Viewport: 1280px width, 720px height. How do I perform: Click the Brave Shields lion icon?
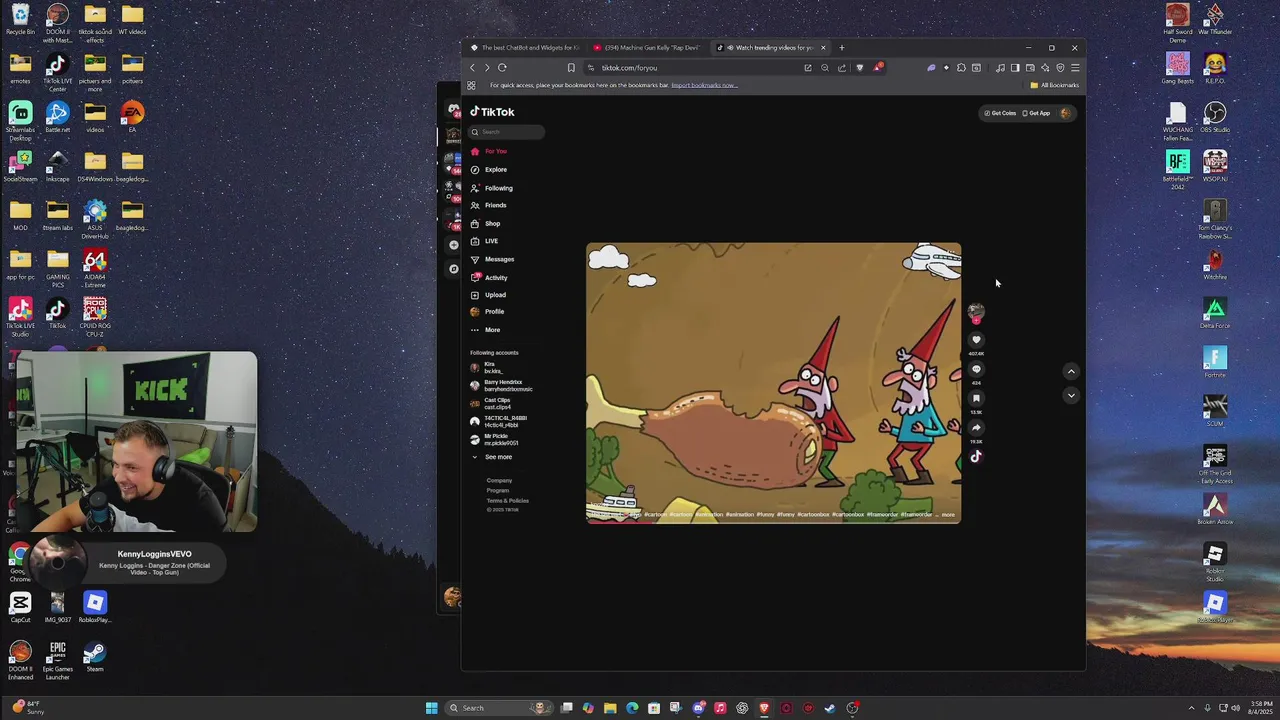coord(860,68)
